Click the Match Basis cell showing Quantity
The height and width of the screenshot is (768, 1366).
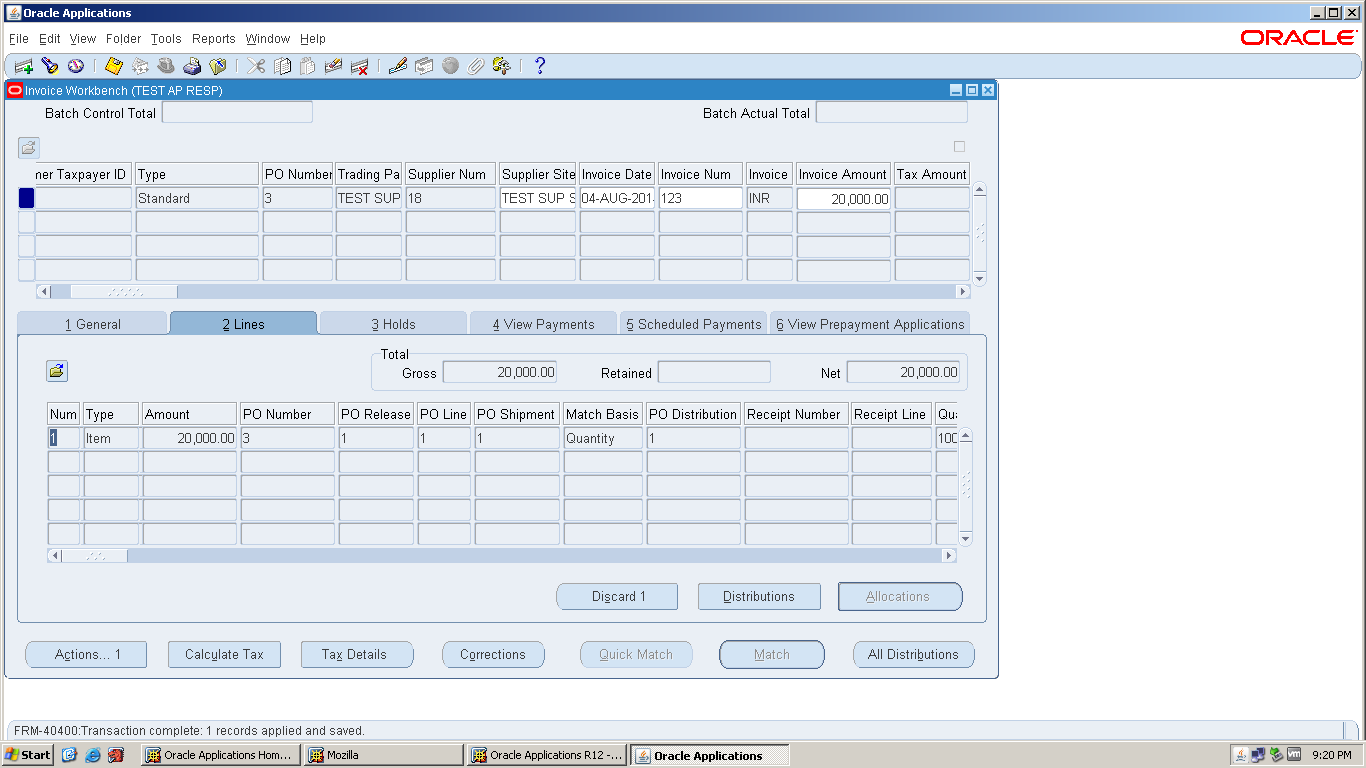click(603, 438)
